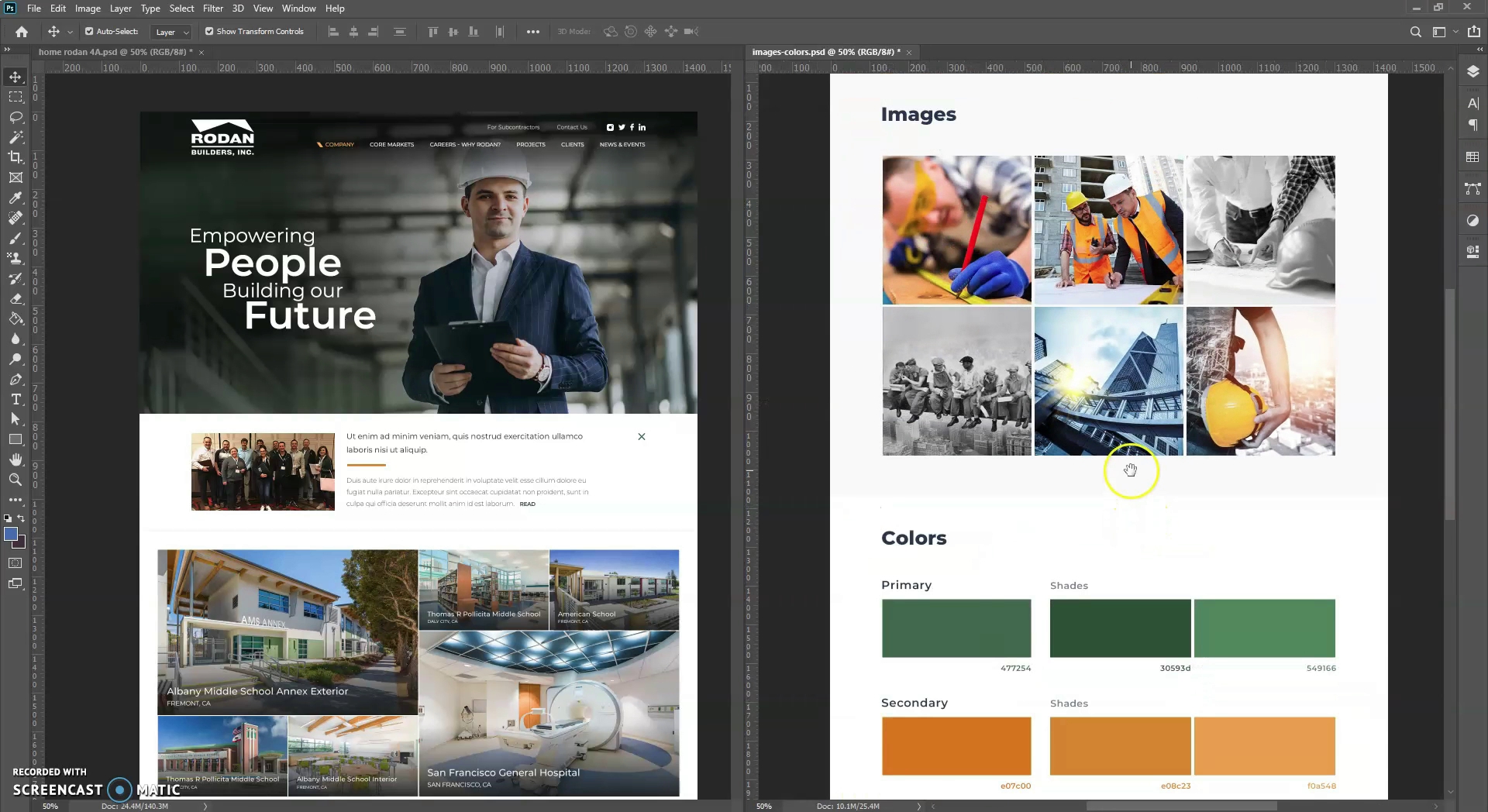Viewport: 1488px width, 812px height.
Task: Select the Eraser tool
Action: (x=15, y=298)
